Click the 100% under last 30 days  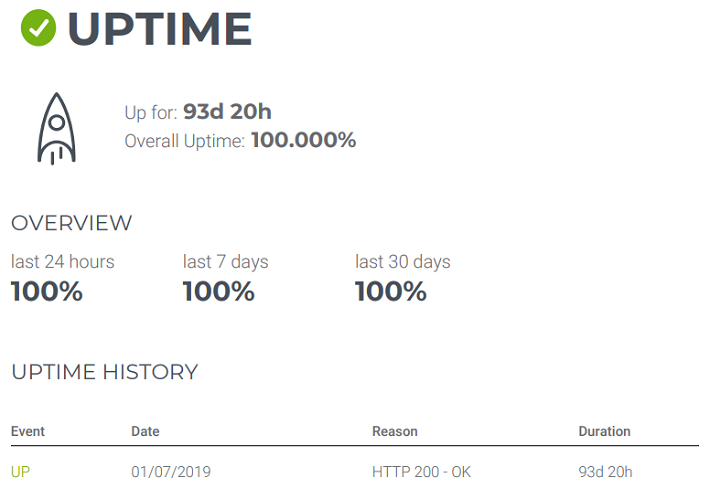391,291
